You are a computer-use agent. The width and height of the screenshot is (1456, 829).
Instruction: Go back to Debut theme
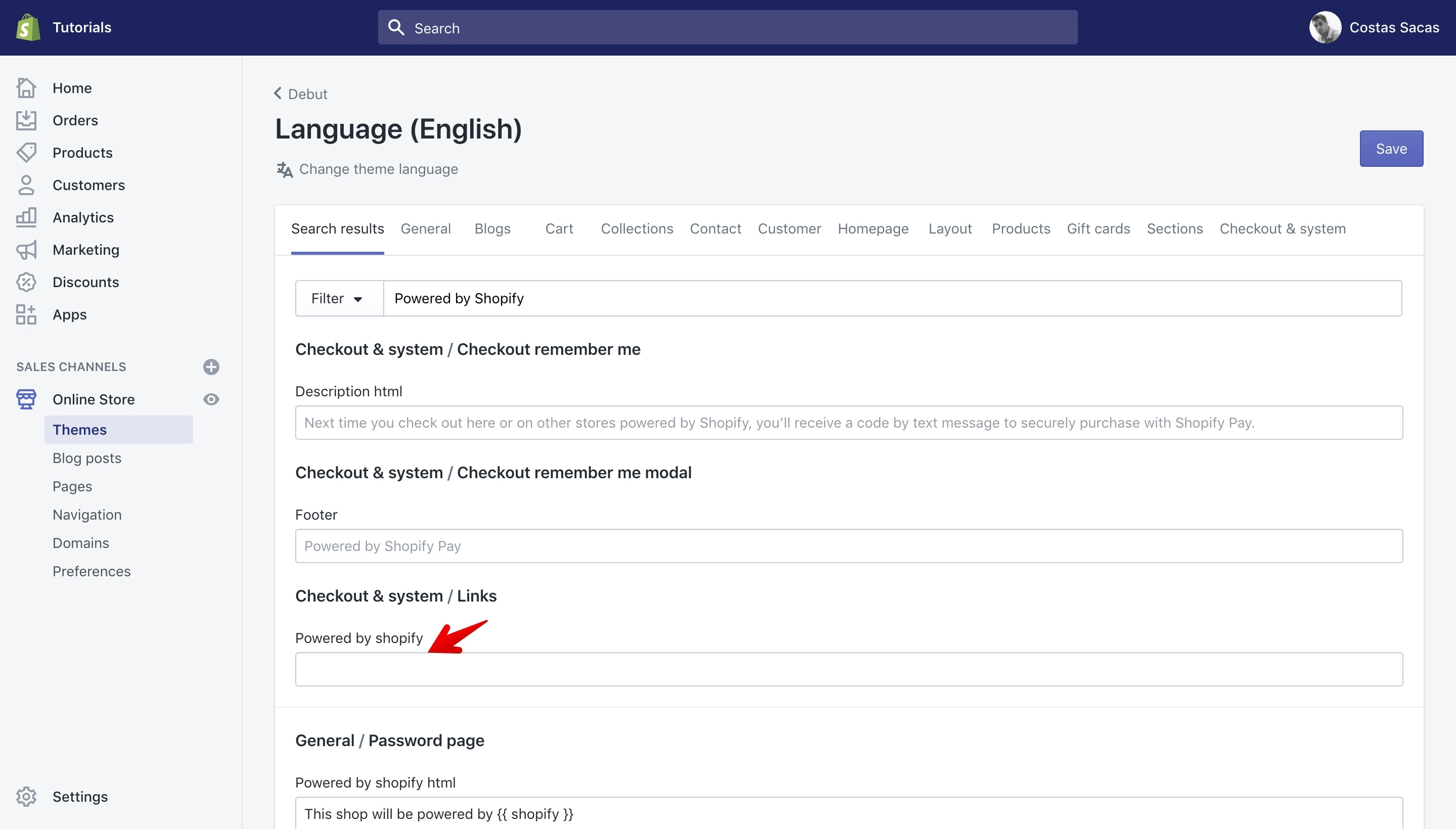tap(307, 94)
